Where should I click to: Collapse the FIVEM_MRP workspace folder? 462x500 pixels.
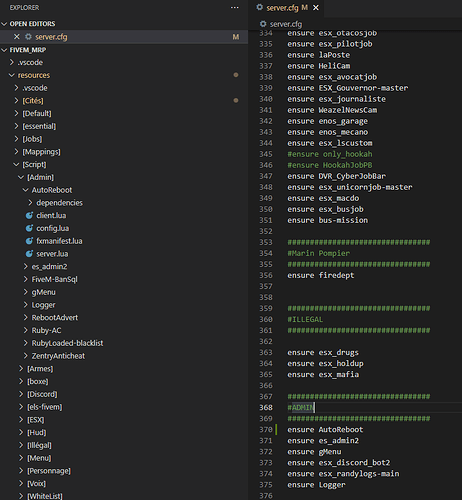tap(4, 50)
